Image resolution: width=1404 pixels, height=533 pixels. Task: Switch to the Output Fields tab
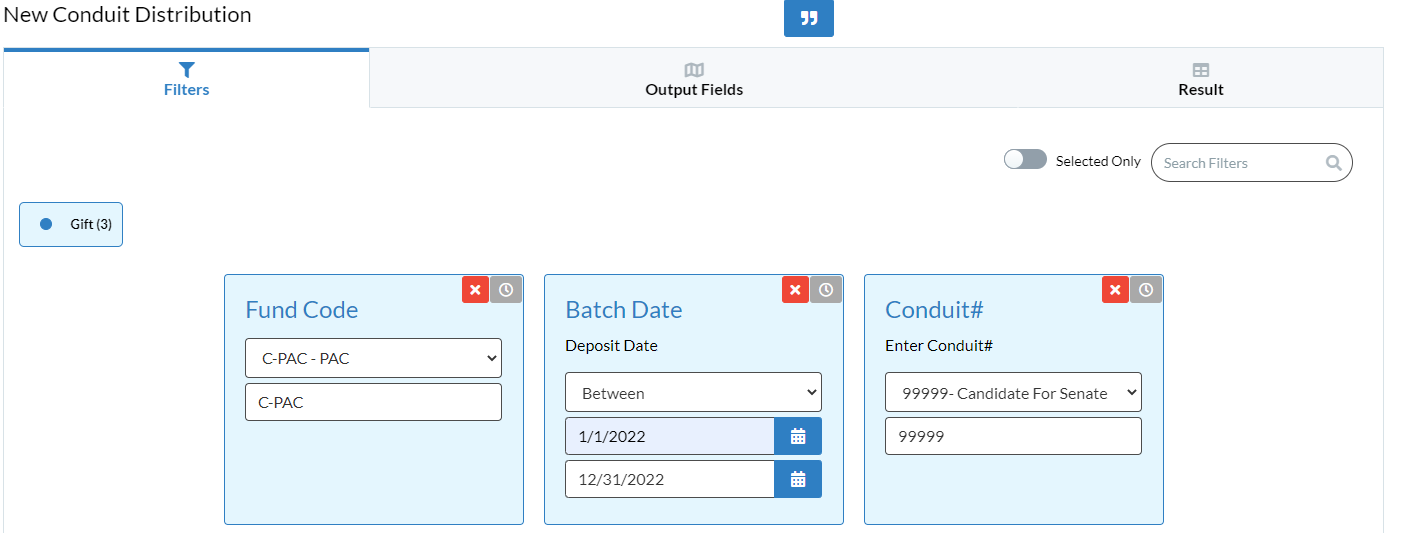pos(694,79)
